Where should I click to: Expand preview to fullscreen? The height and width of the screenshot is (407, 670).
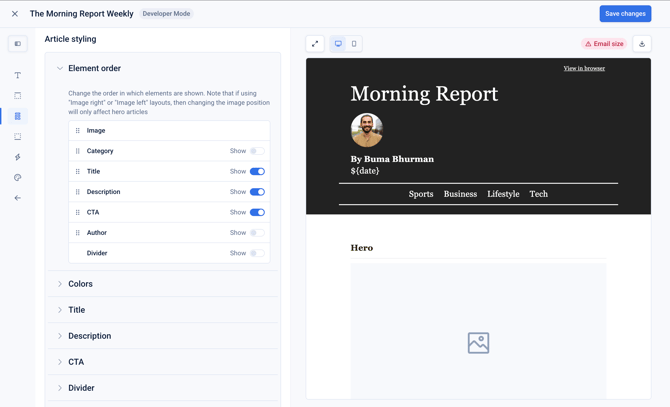point(315,44)
